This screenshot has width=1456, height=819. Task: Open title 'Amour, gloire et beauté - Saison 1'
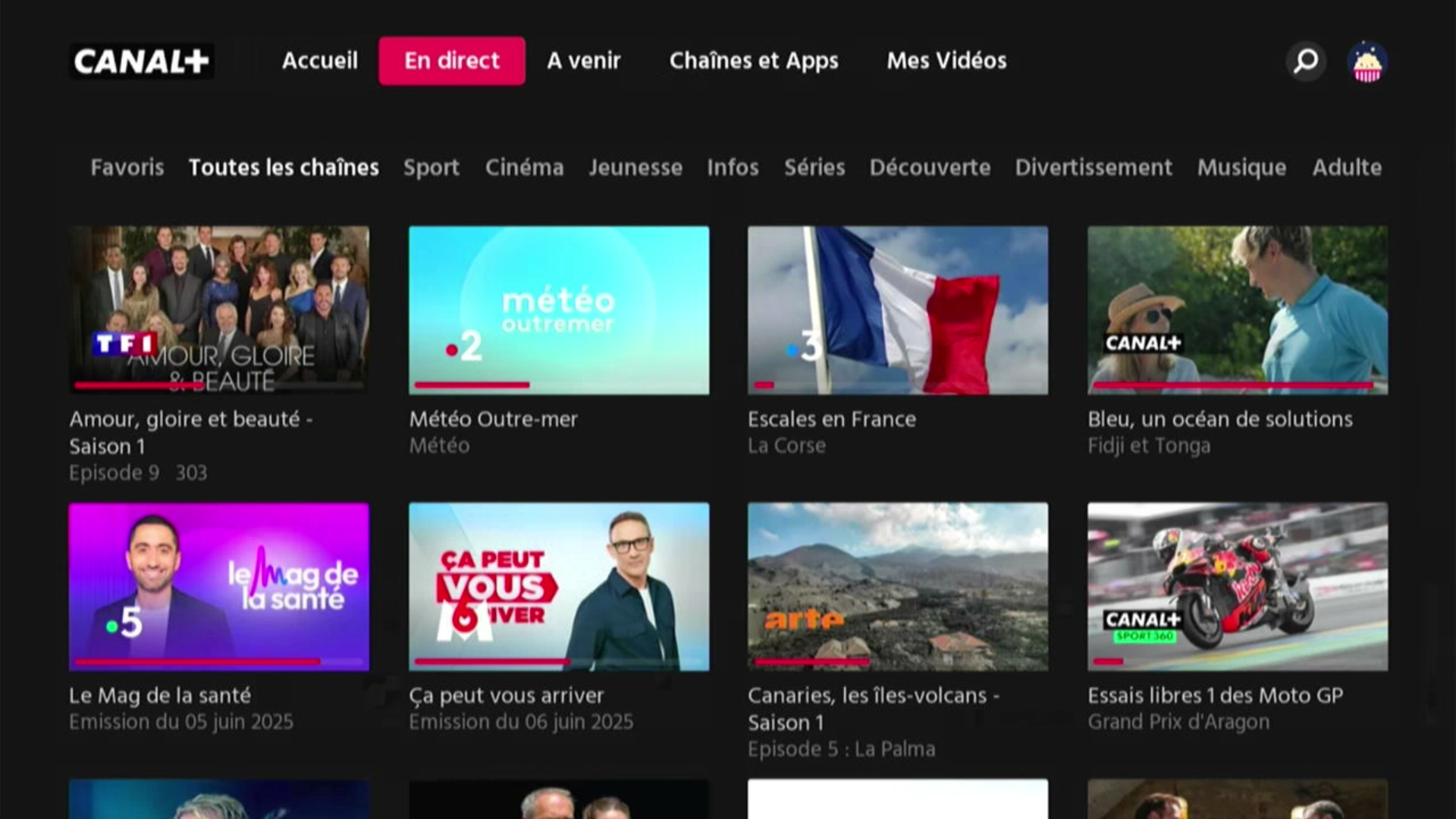(x=191, y=432)
